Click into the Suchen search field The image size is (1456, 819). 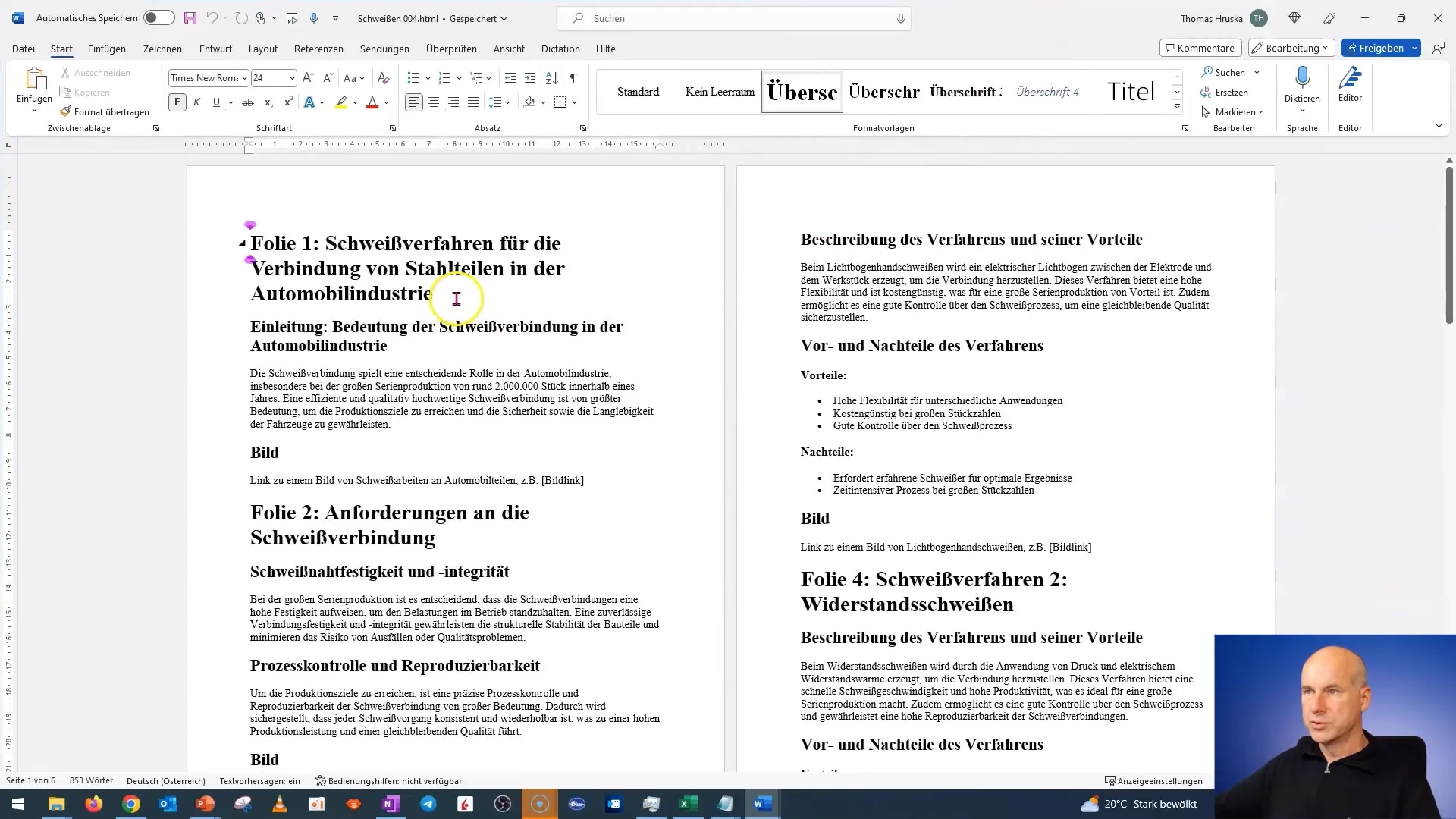pyautogui.click(x=733, y=18)
